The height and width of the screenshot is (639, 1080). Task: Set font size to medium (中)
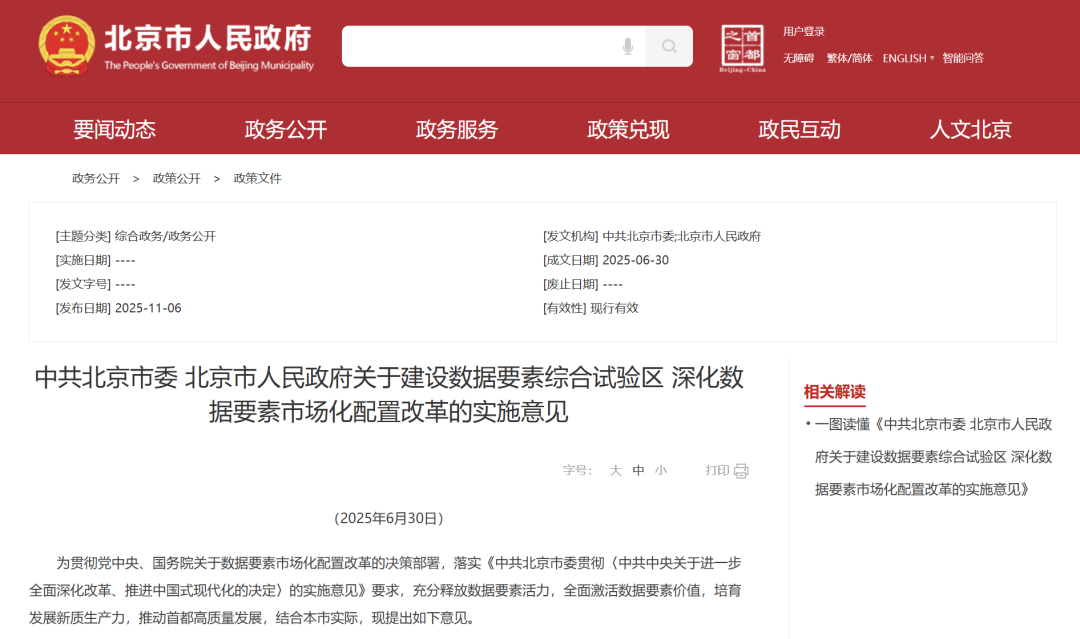[x=639, y=470]
